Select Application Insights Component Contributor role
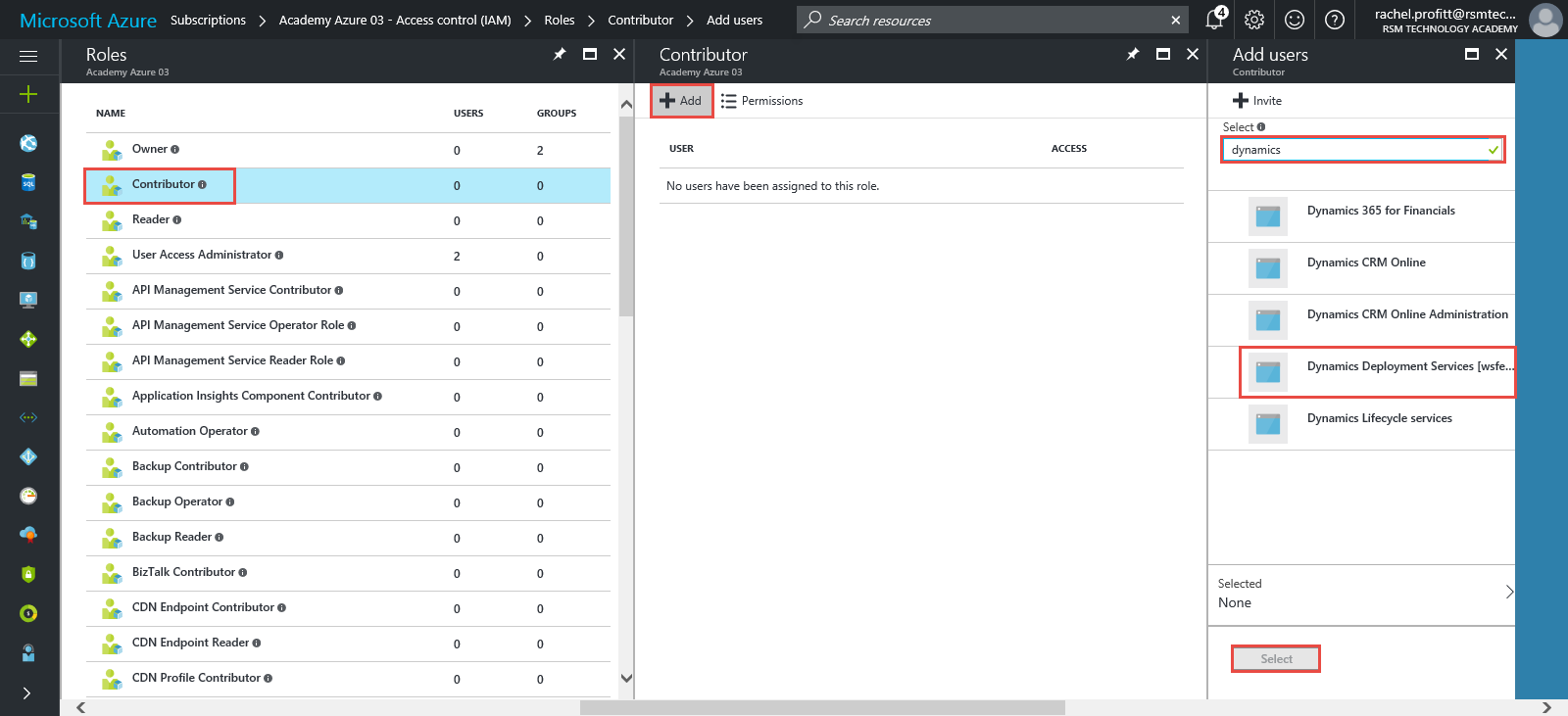The image size is (1568, 716). (348, 397)
